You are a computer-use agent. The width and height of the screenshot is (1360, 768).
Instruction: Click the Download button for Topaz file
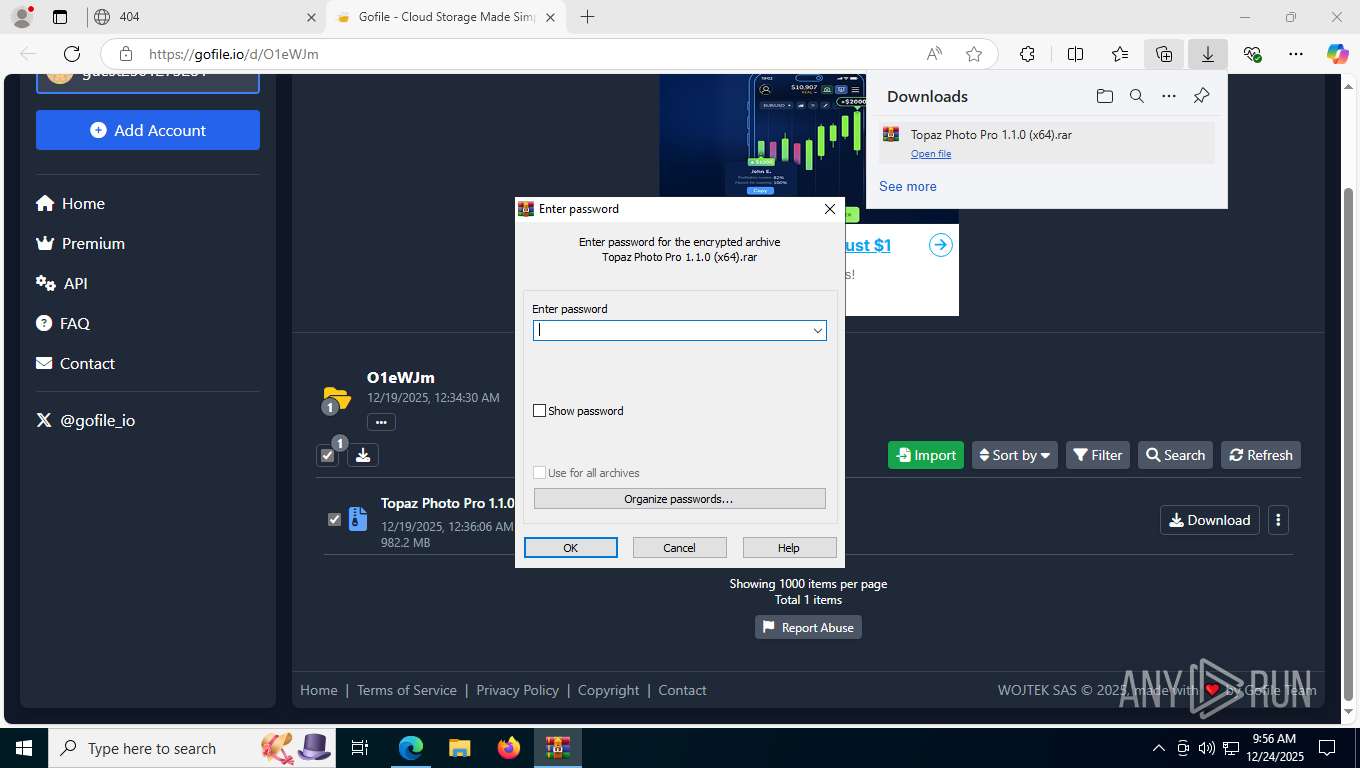click(1210, 520)
